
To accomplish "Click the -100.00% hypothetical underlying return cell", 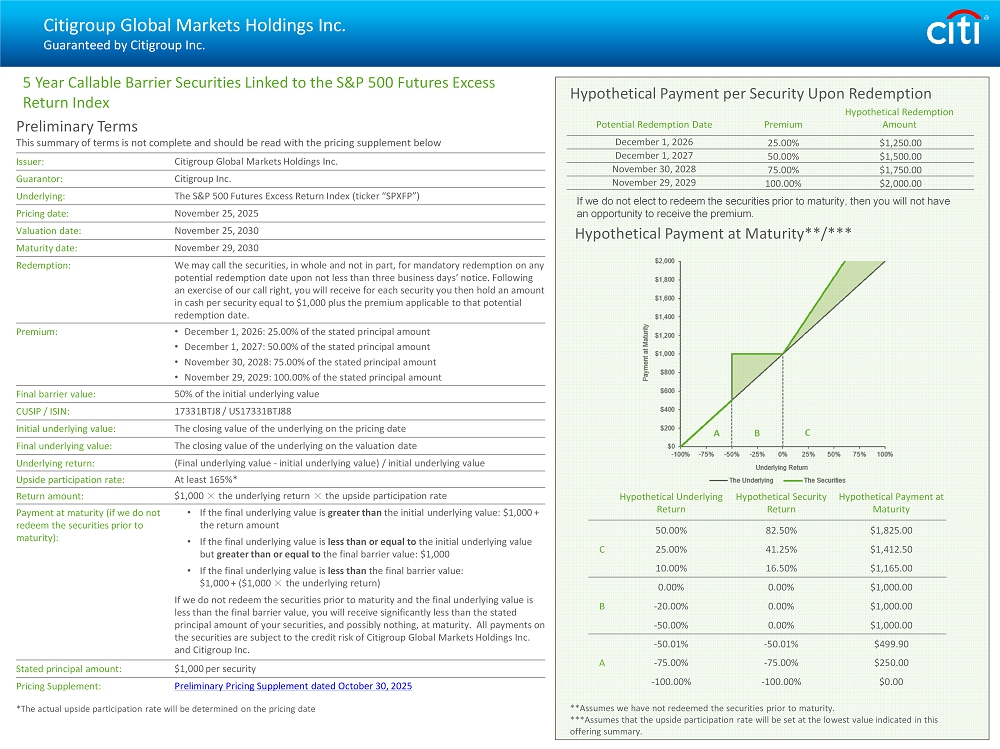I will point(670,682).
